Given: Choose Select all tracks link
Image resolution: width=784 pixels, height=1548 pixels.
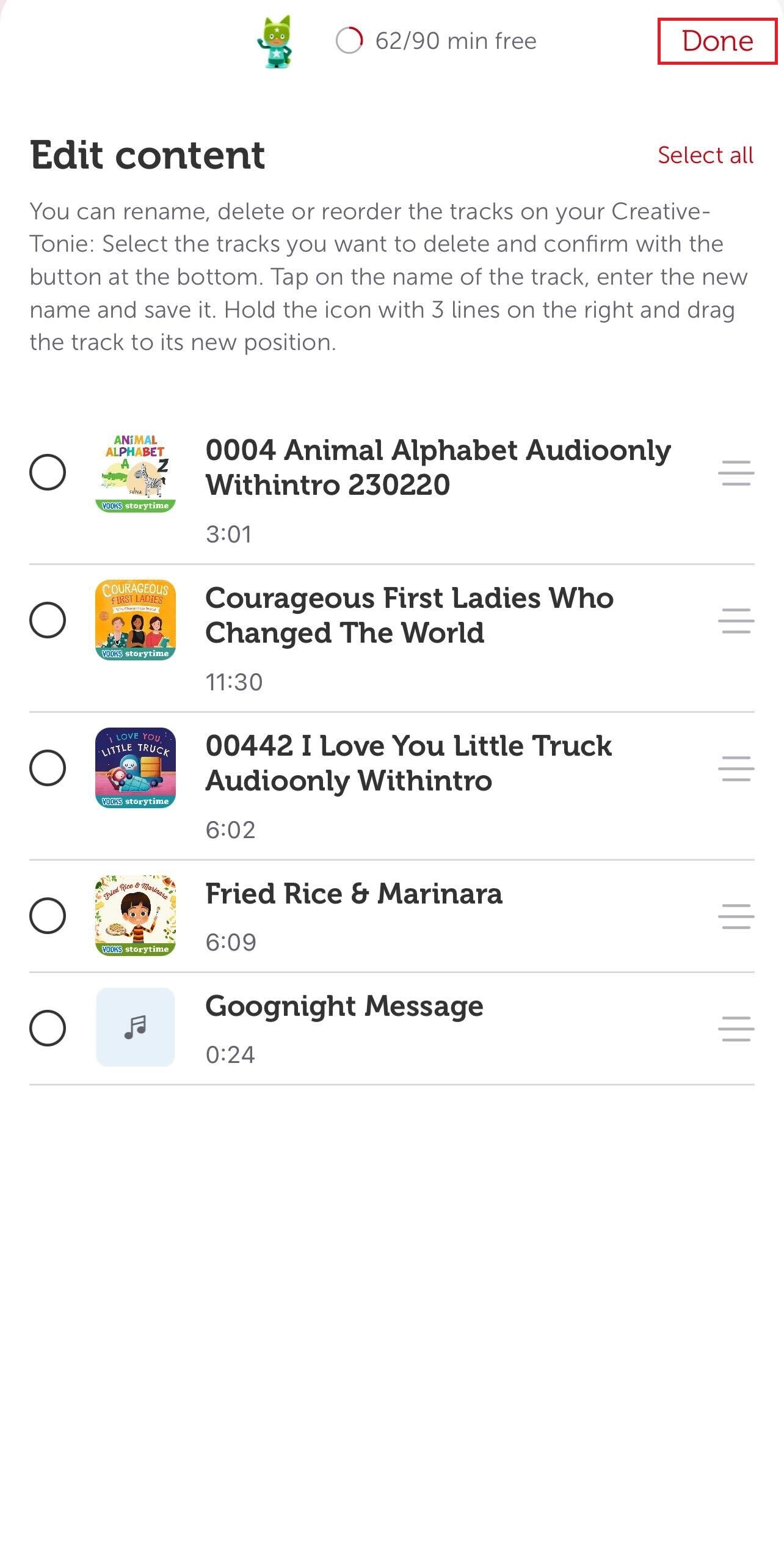Looking at the screenshot, I should click(x=705, y=155).
